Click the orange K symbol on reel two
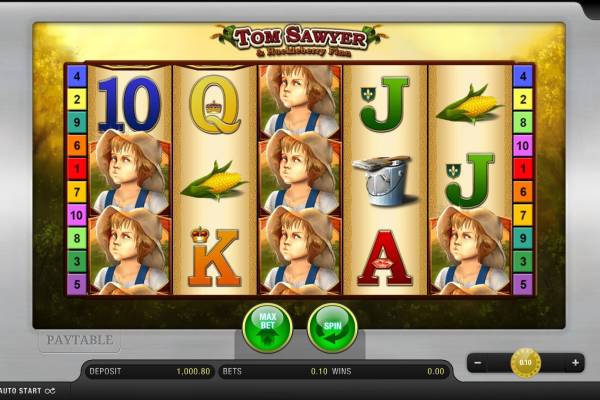Screen dimensions: 600x400 click(x=215, y=257)
